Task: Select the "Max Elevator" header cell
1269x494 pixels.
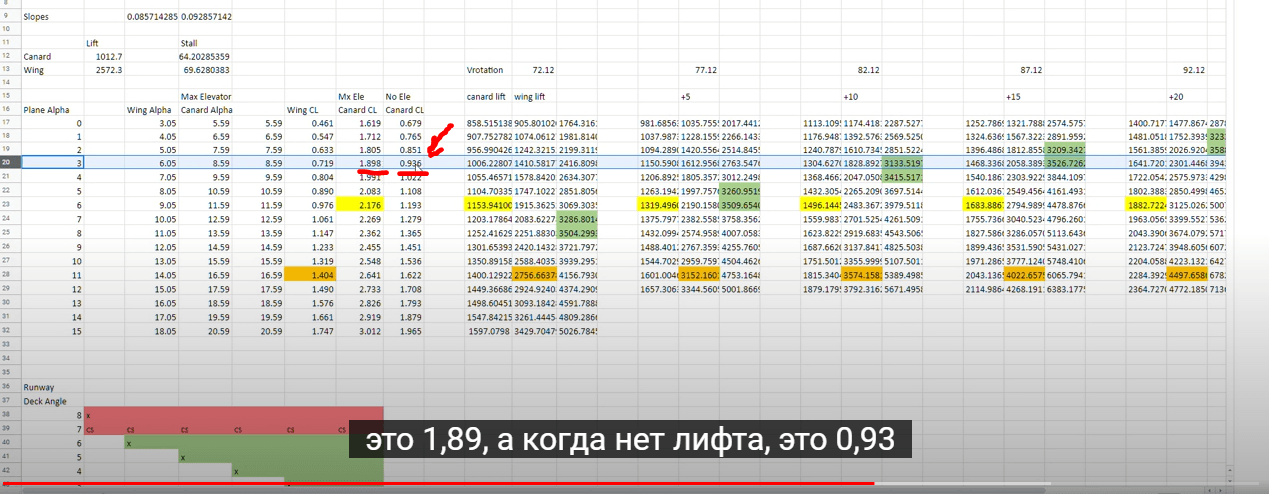Action: pyautogui.click(x=205, y=97)
